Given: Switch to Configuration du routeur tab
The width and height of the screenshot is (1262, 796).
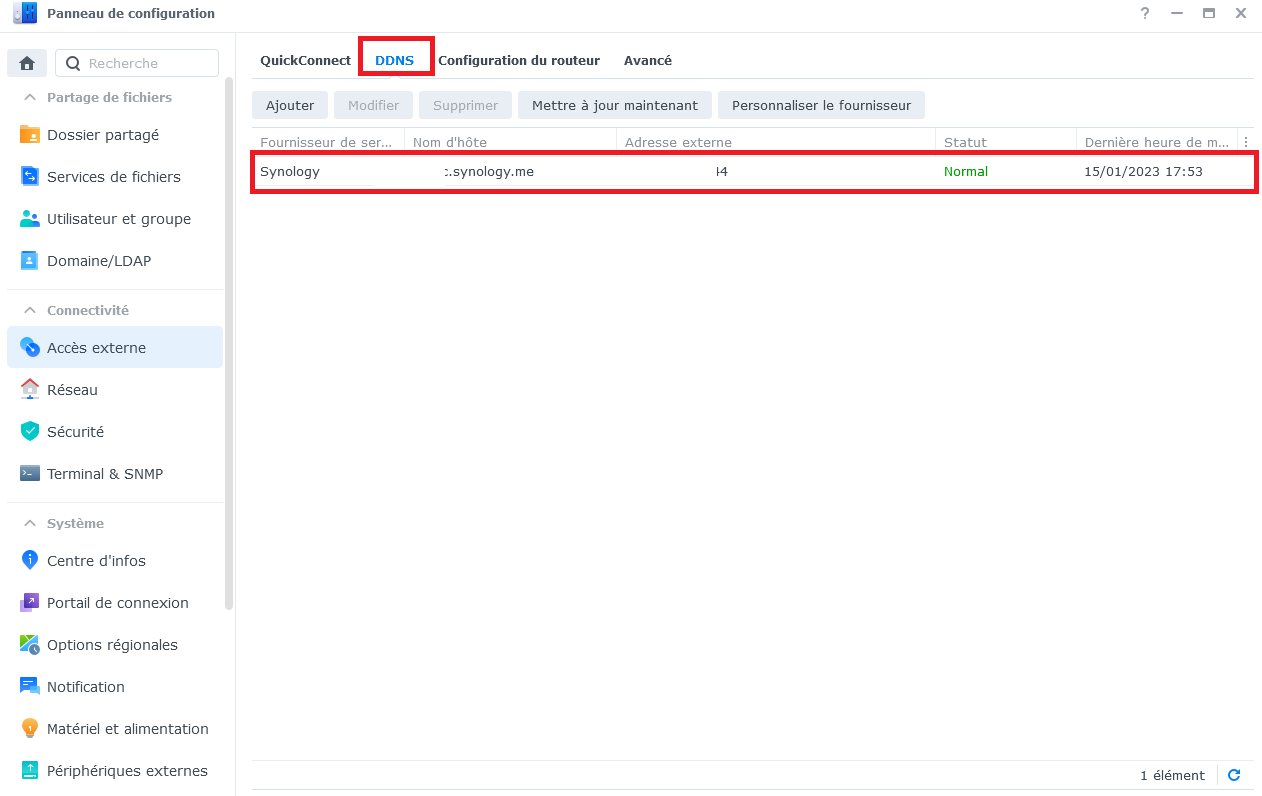Looking at the screenshot, I should 519,60.
